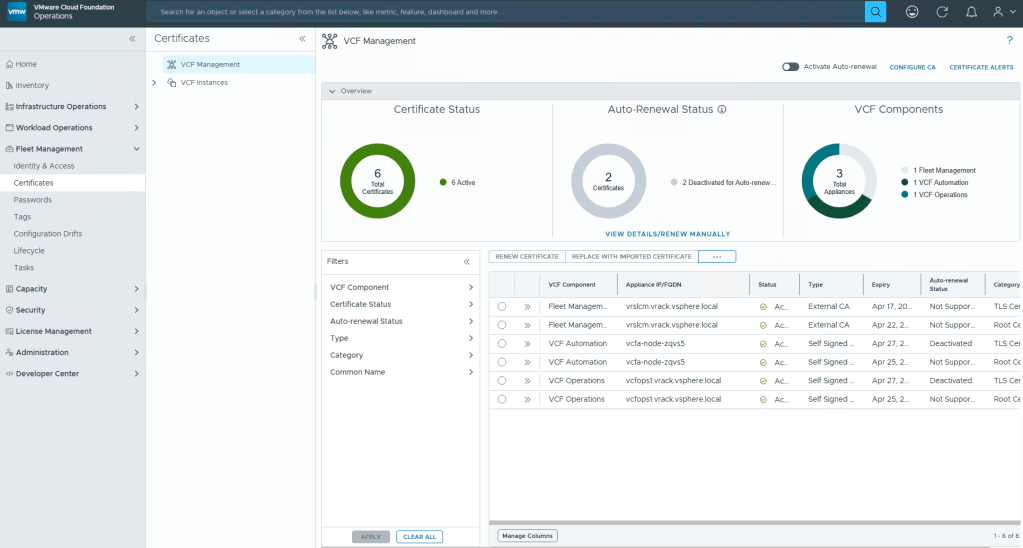Collapse the Overview section
The height and width of the screenshot is (548, 1023).
click(332, 91)
